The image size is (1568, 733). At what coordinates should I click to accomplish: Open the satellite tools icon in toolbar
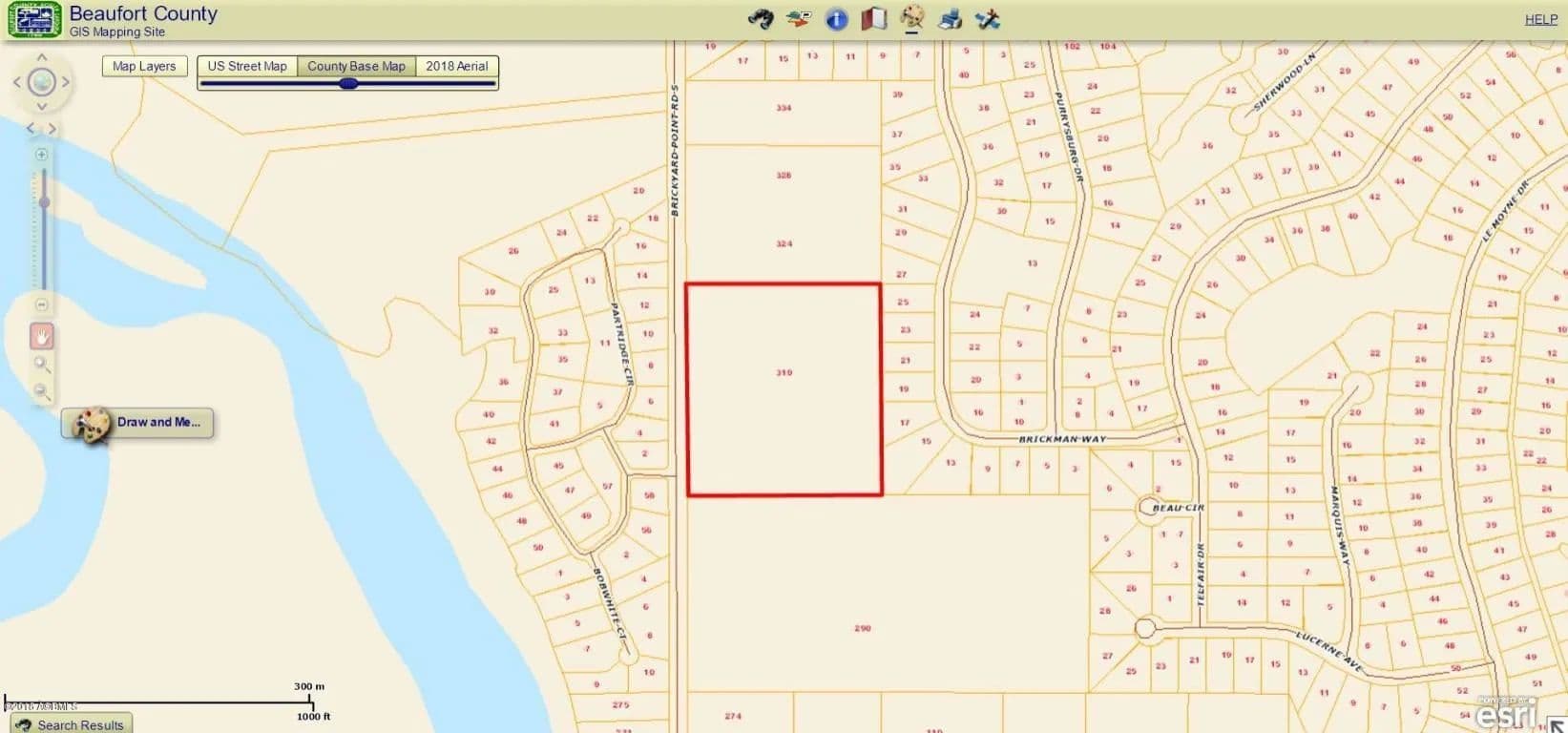coord(988,19)
